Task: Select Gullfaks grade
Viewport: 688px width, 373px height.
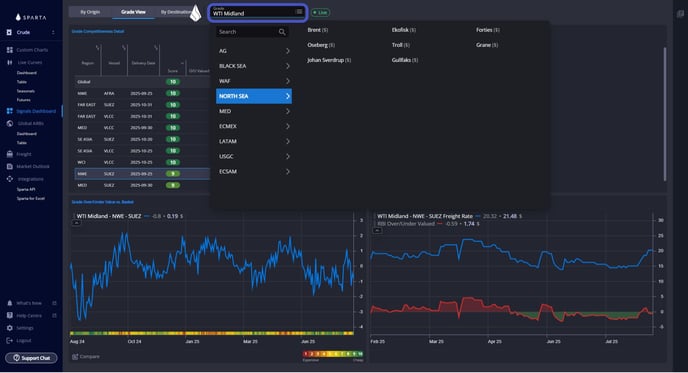Action: pyautogui.click(x=405, y=60)
